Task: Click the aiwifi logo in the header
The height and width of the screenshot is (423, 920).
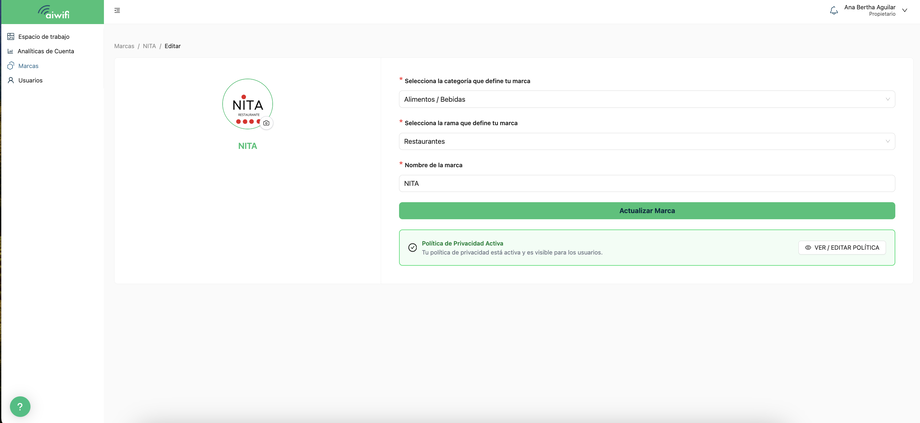Action: tap(53, 12)
